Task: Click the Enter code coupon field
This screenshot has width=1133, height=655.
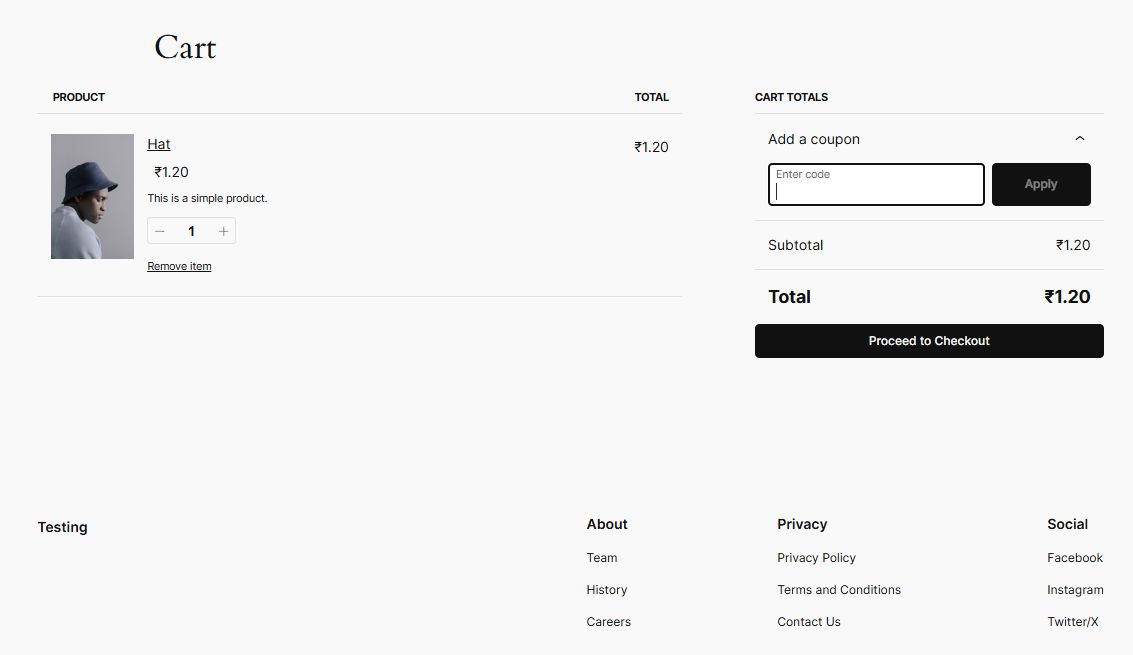Action: pos(876,185)
